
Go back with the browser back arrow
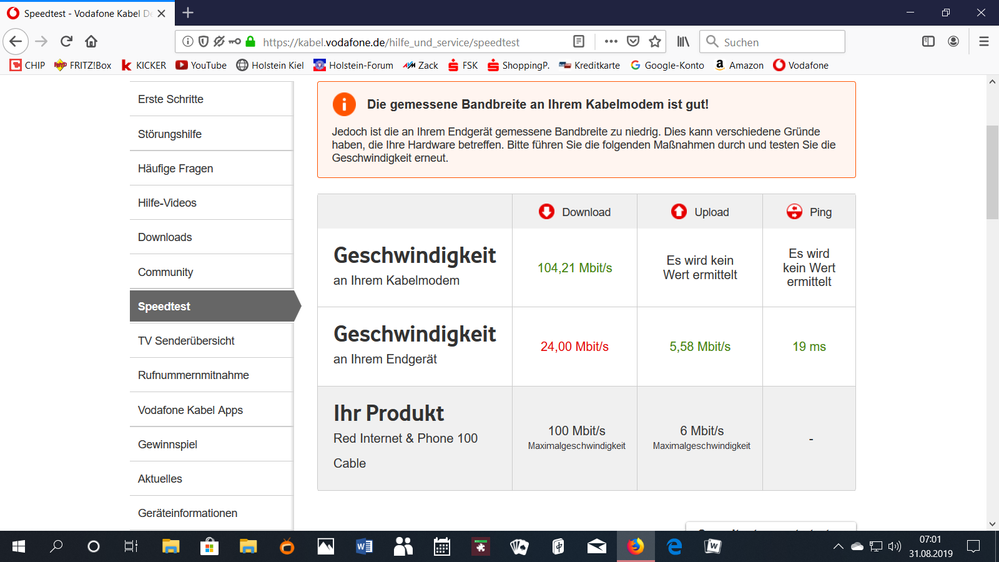(x=16, y=42)
